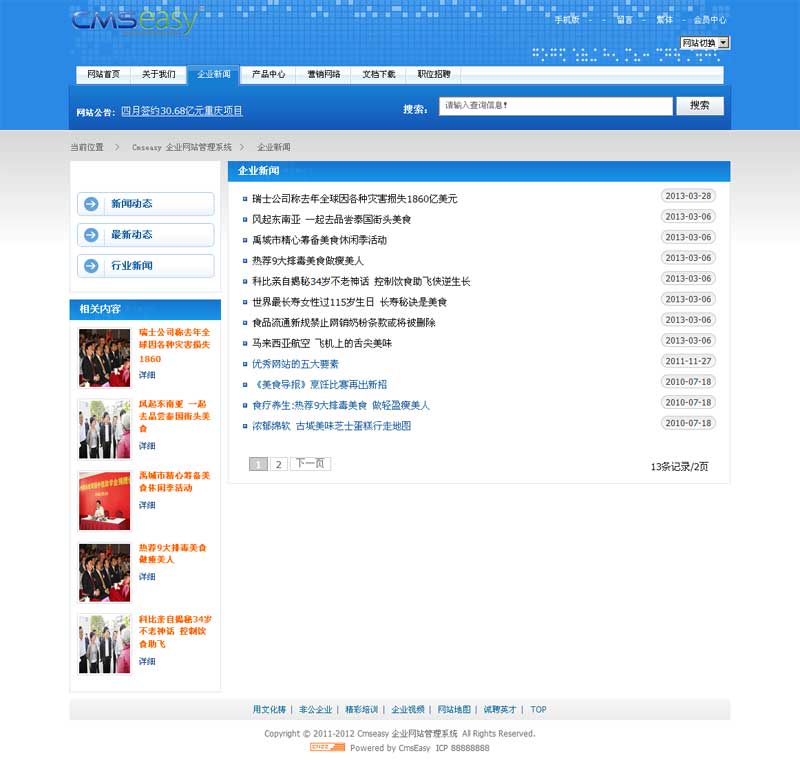Click the CmsEasy logo in the header

click(x=136, y=20)
